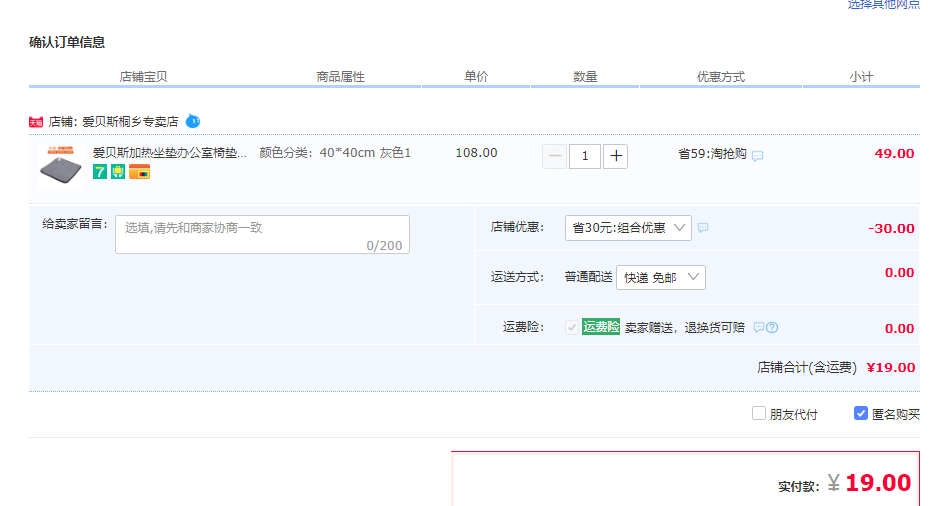Click the 普通配送 delivery label
This screenshot has height=506, width=936.
589,277
